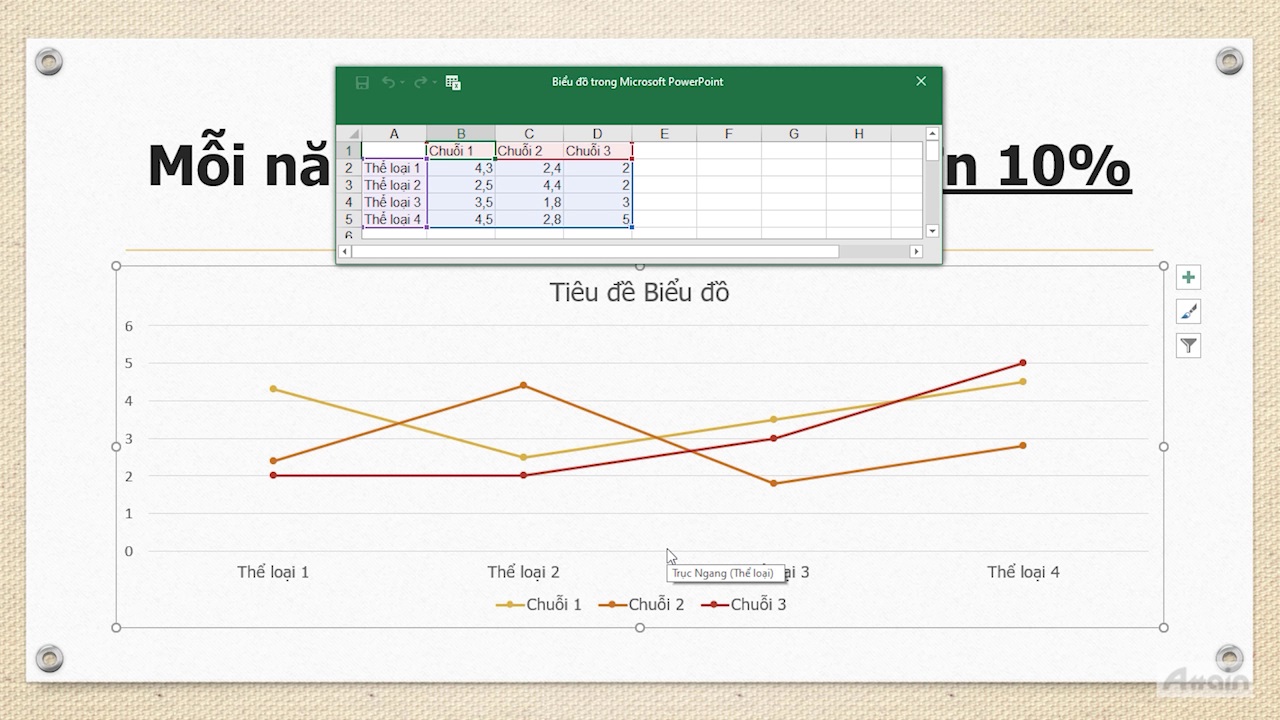Open the Chart Styles brush button
The image size is (1280, 720).
coord(1188,312)
